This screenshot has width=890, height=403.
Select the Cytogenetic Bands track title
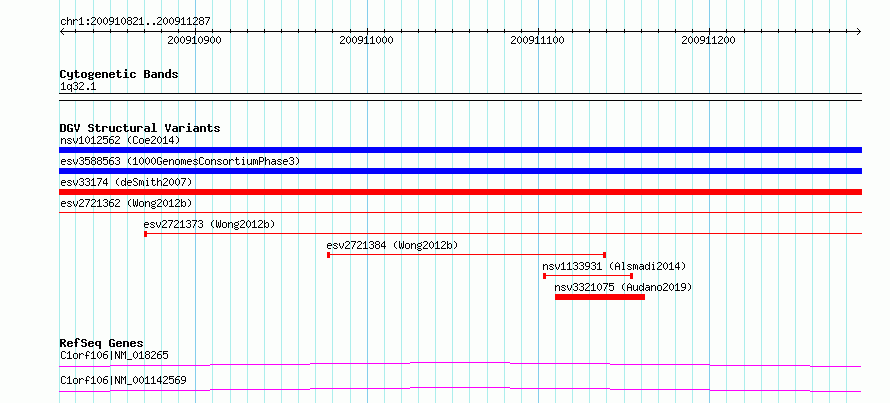click(119, 74)
